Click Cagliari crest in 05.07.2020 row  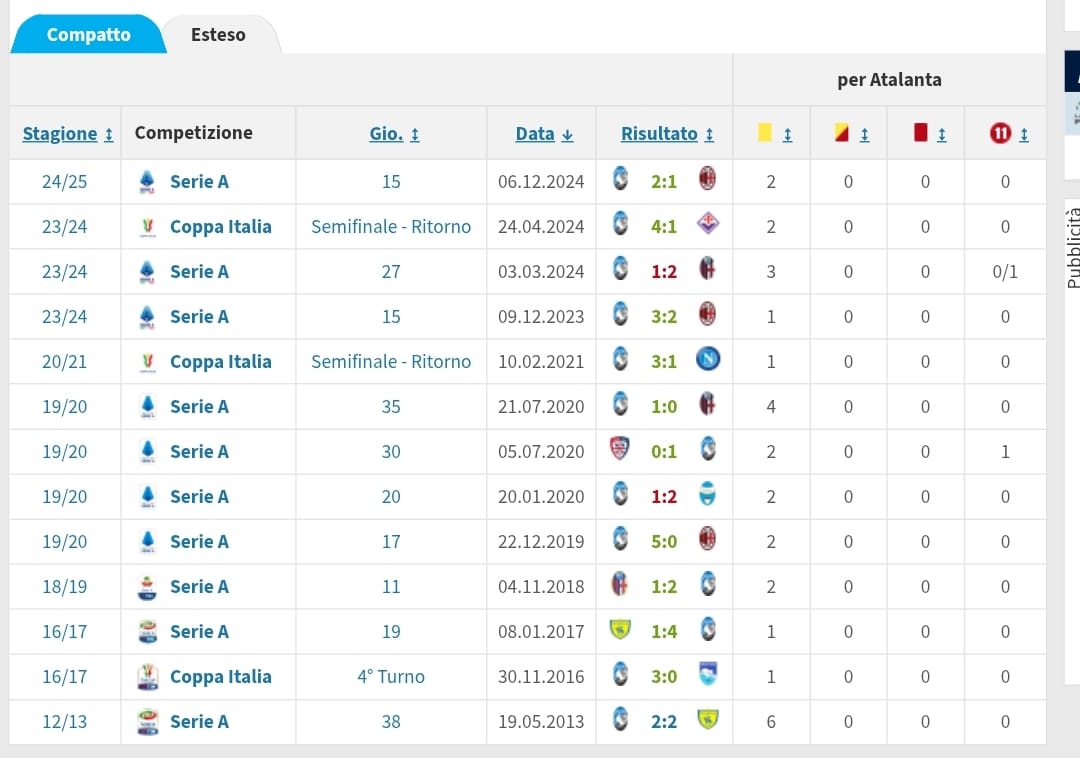point(620,451)
